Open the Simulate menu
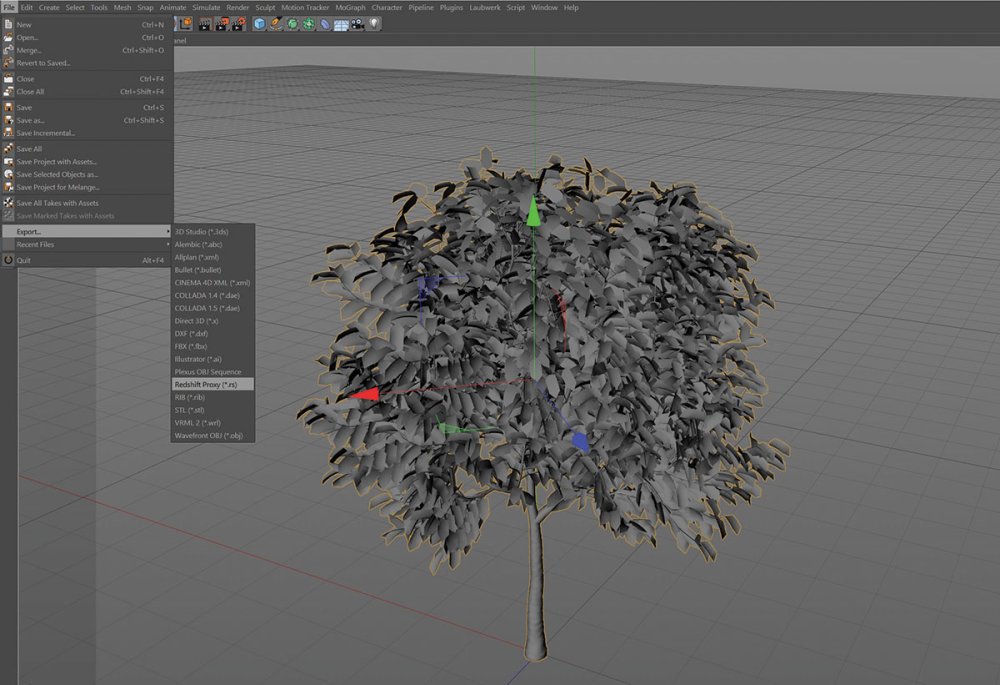The image size is (1000, 685). 206,8
